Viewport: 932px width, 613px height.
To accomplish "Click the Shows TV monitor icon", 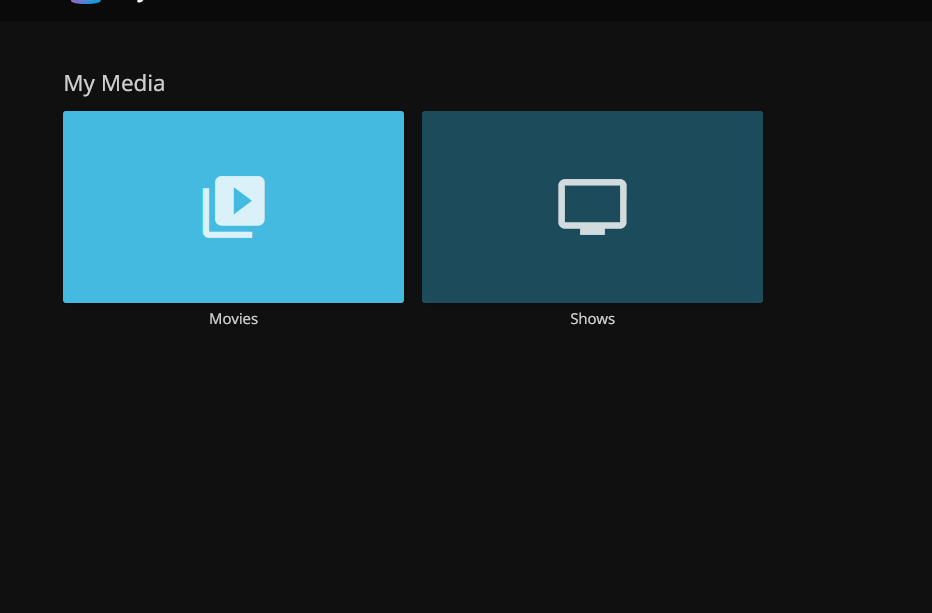I will point(592,205).
